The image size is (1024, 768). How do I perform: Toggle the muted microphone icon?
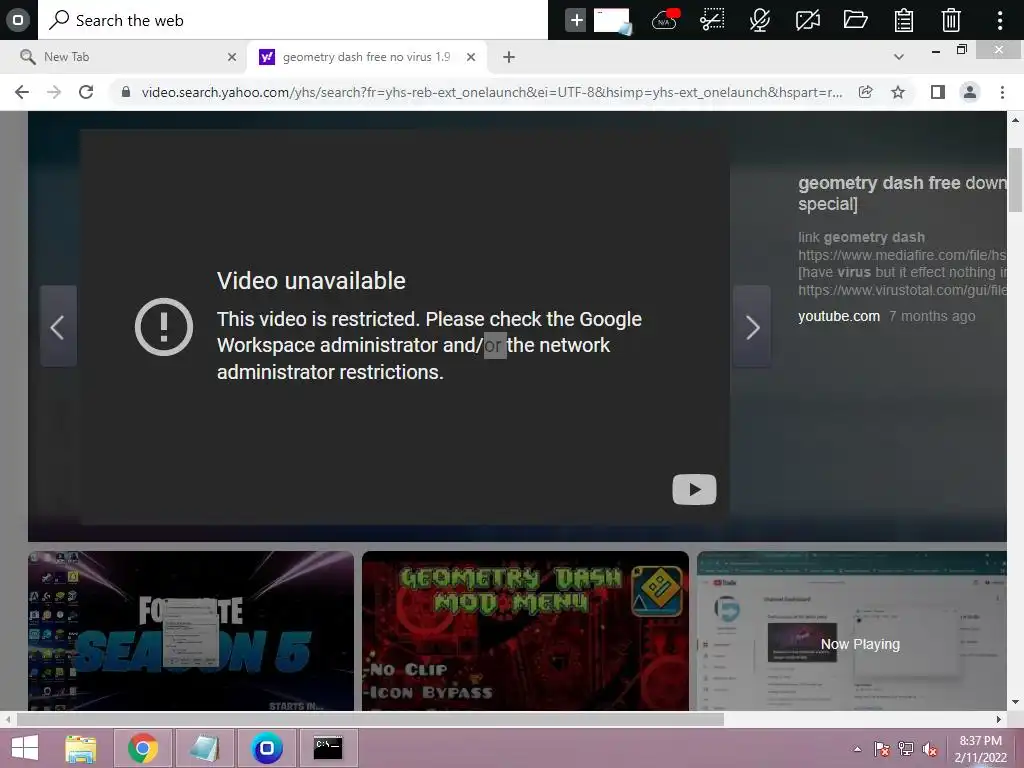pos(760,20)
